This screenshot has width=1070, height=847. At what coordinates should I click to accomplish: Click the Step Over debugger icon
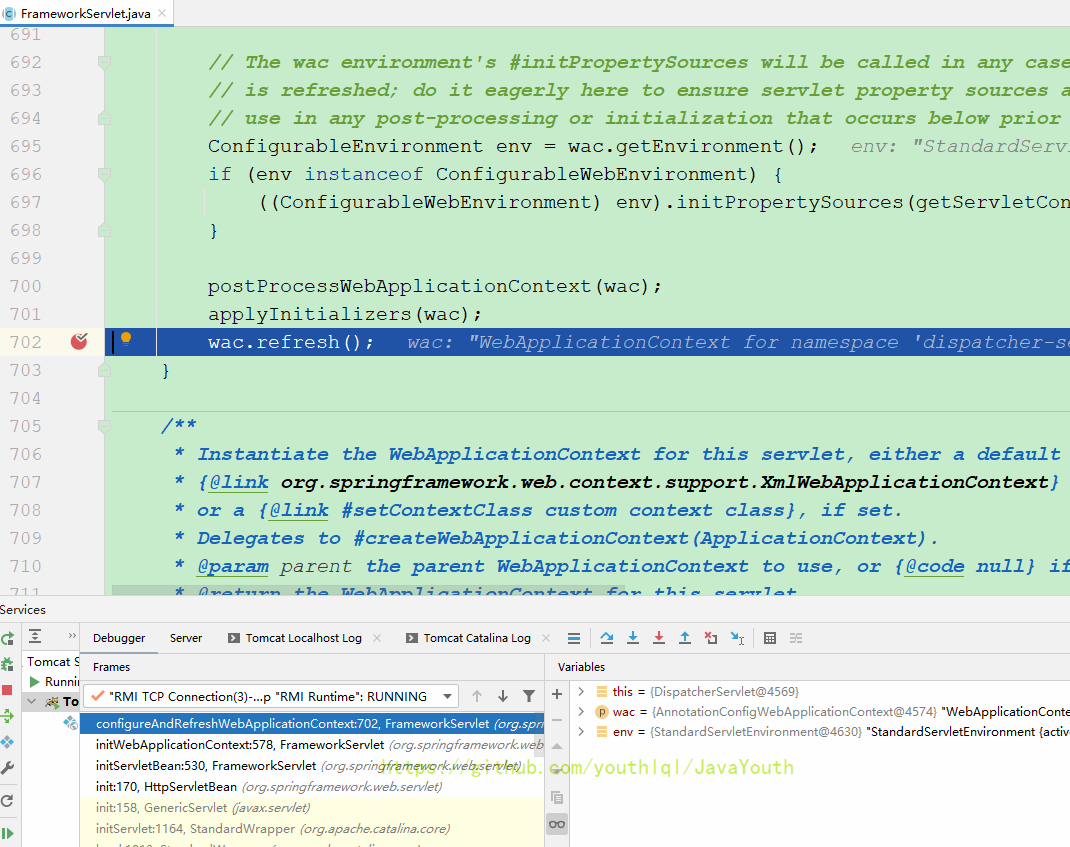pyautogui.click(x=607, y=638)
